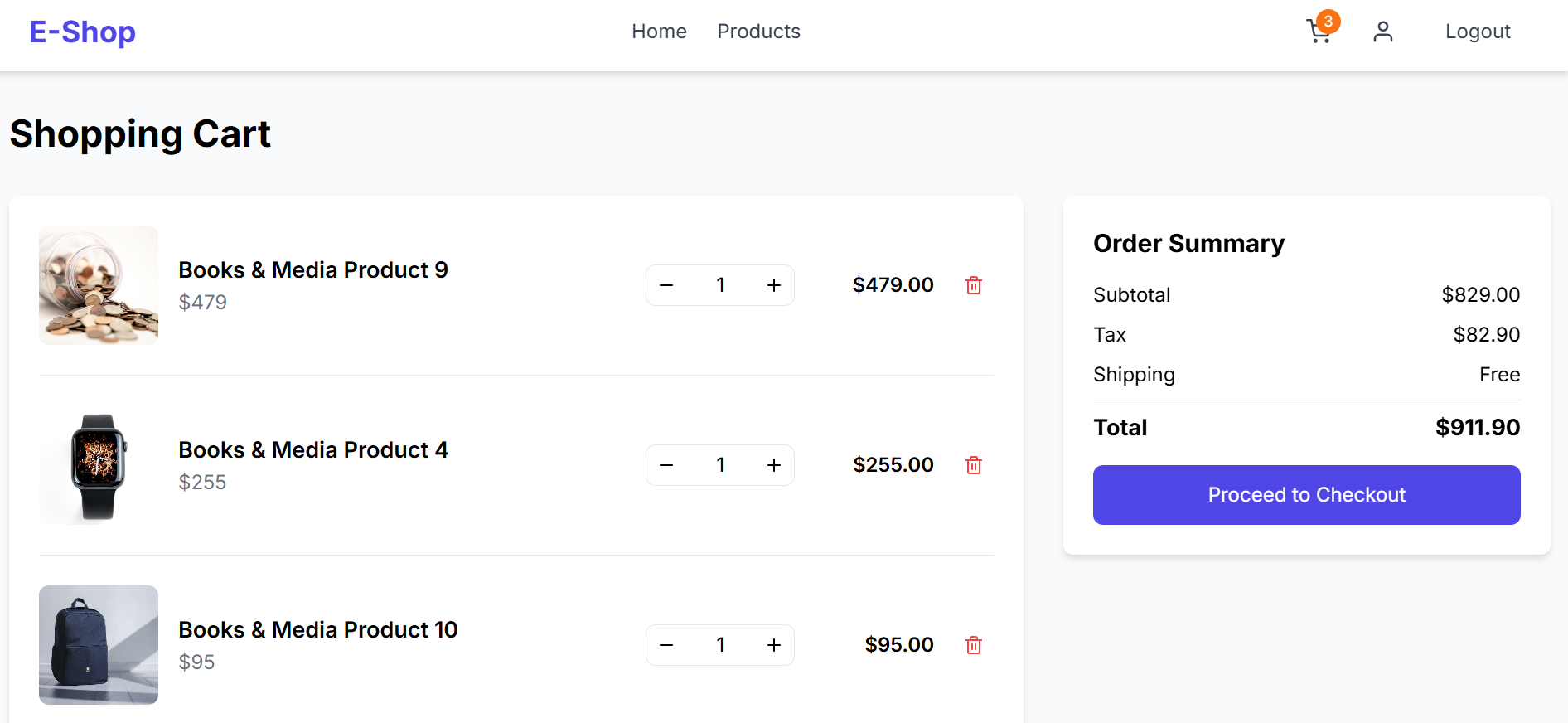Viewport: 1568px width, 723px height.
Task: Select the backpack product thumbnail
Action: pos(99,645)
